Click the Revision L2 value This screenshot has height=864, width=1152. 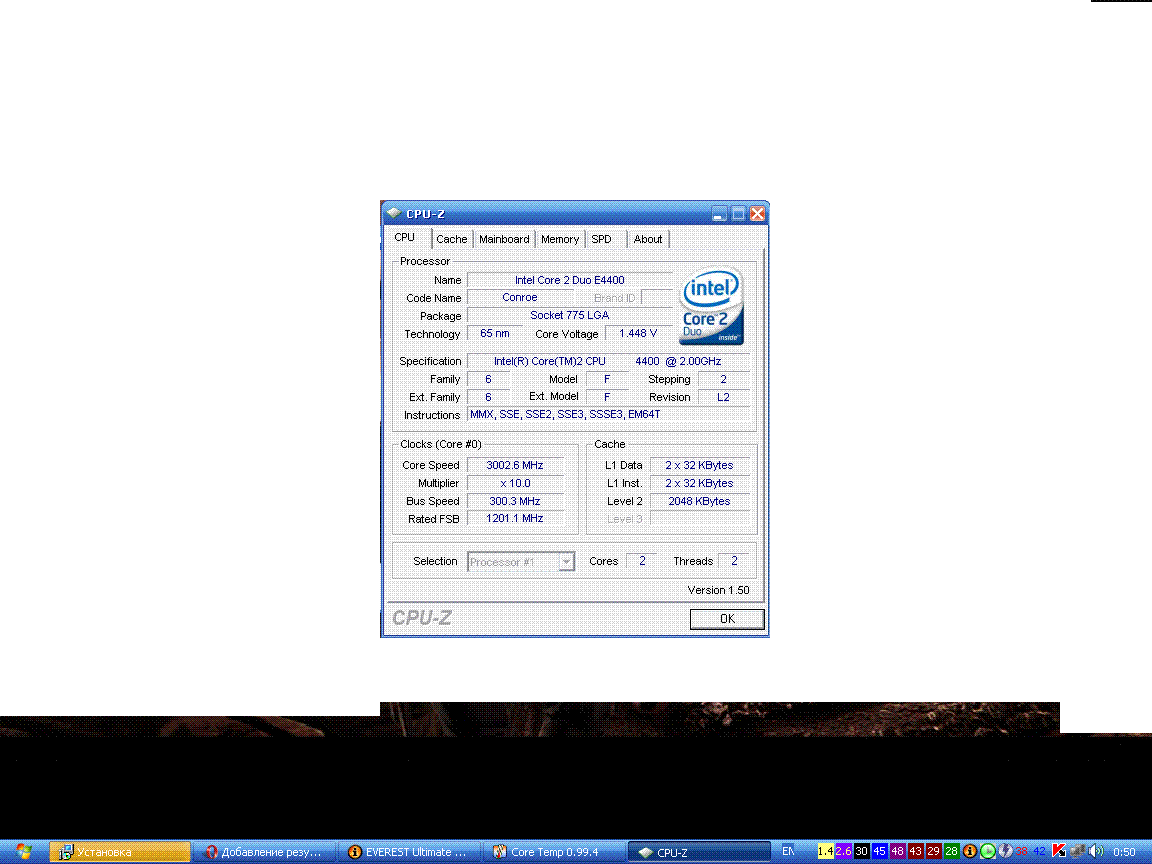point(724,397)
